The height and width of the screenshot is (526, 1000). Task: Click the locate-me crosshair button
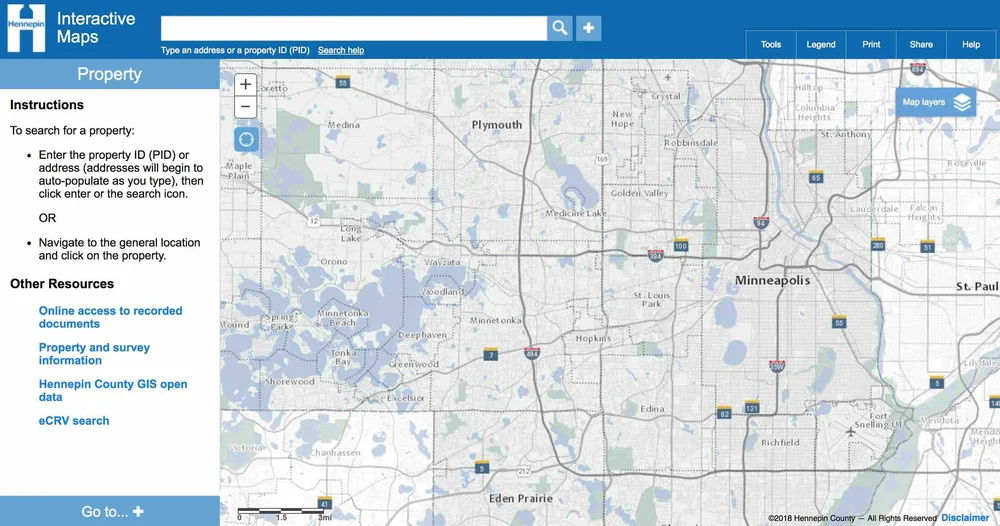tap(246, 140)
